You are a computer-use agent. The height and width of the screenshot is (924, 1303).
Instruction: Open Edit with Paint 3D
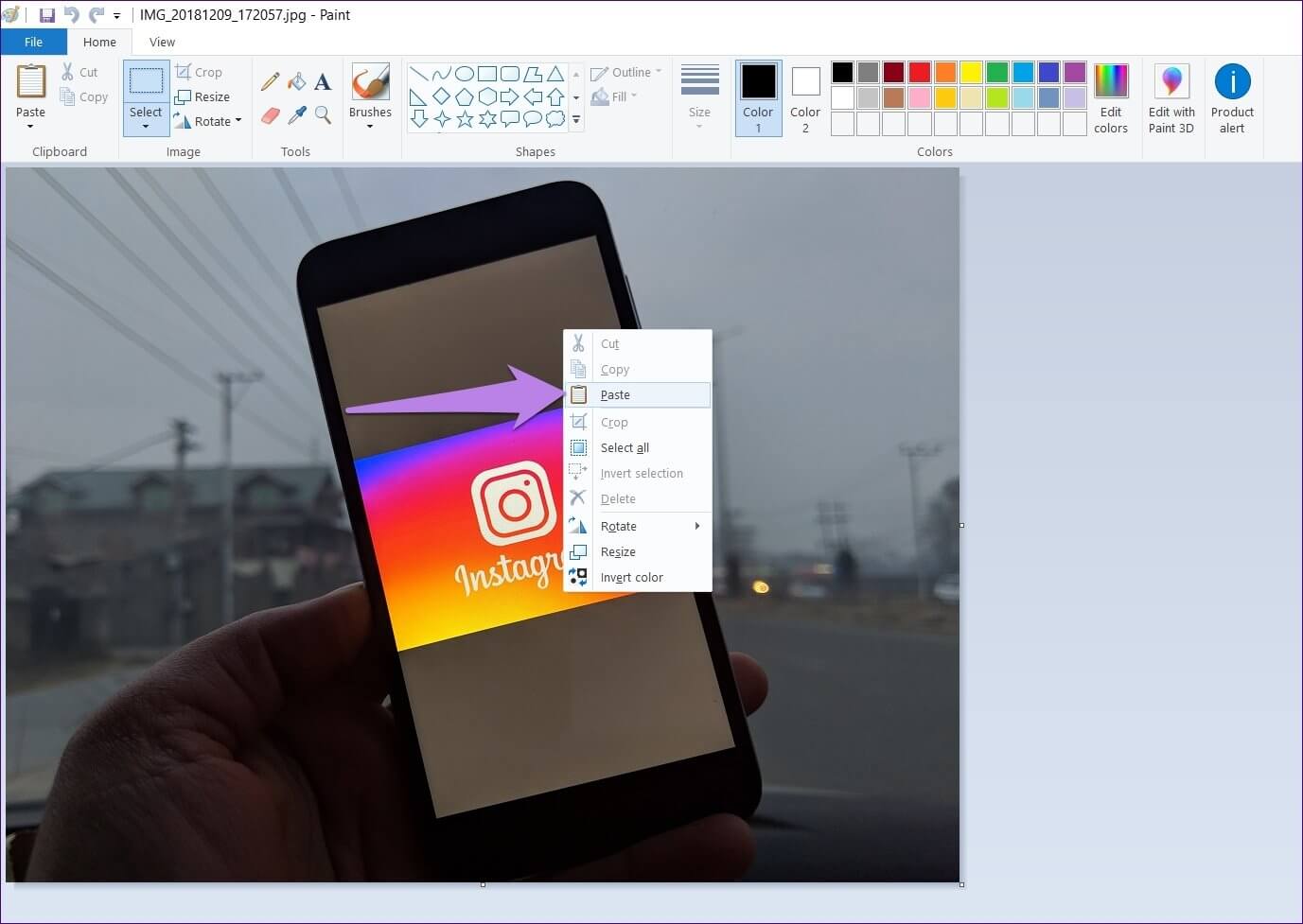pos(1171,99)
